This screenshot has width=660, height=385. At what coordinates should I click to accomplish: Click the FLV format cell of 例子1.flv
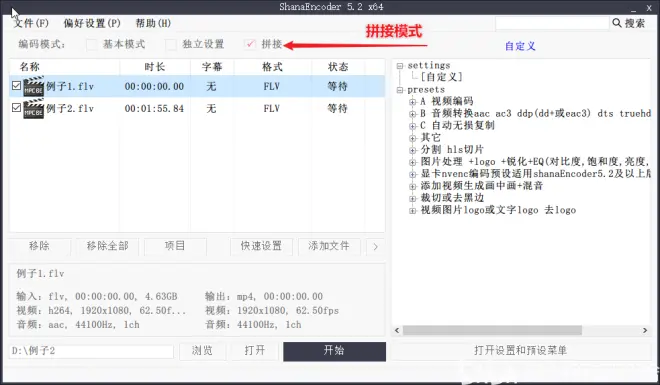pyautogui.click(x=271, y=87)
